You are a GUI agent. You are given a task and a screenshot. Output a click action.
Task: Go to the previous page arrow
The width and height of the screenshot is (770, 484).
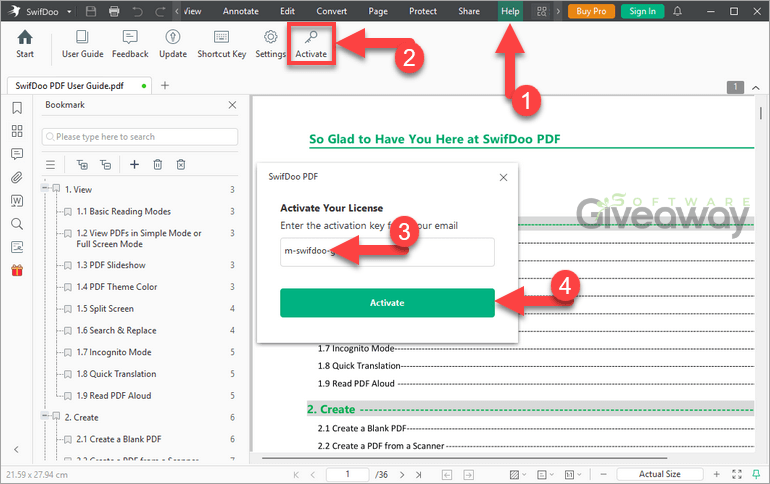[313, 474]
